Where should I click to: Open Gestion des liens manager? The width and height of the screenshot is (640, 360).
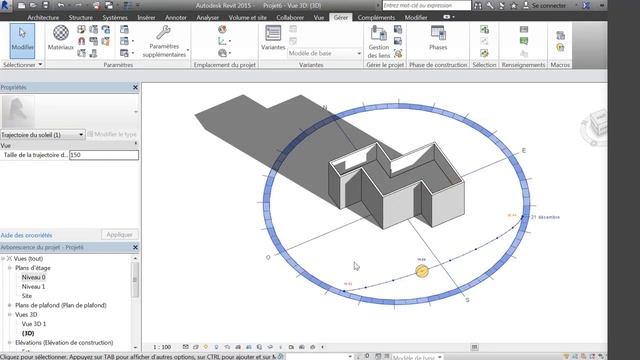click(378, 41)
